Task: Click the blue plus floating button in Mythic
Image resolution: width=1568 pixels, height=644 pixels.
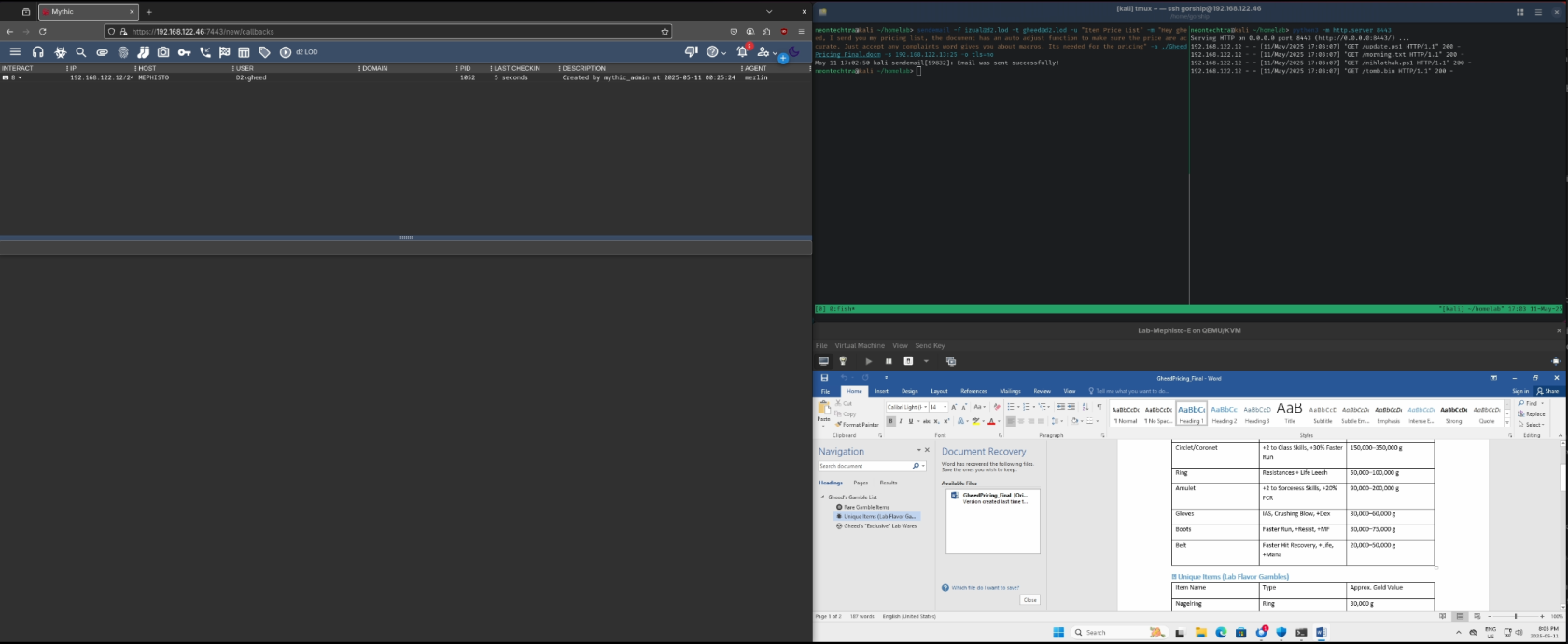Action: point(783,58)
